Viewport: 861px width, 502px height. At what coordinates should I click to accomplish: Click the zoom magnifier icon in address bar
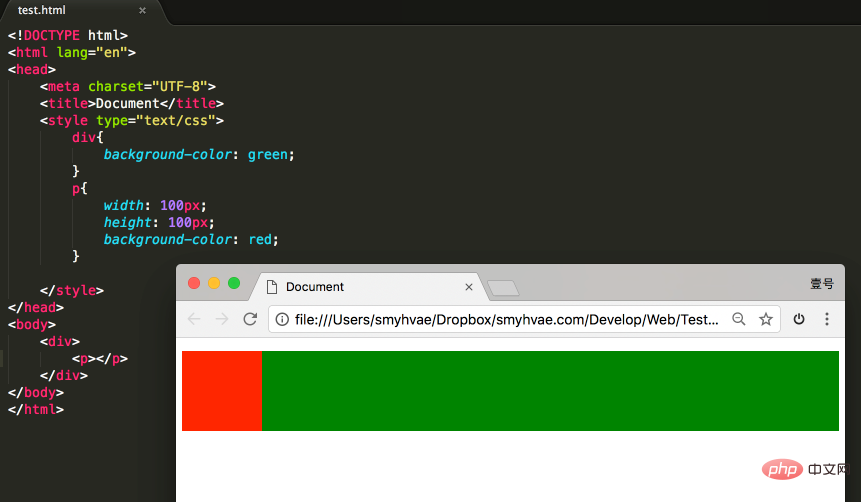click(739, 319)
